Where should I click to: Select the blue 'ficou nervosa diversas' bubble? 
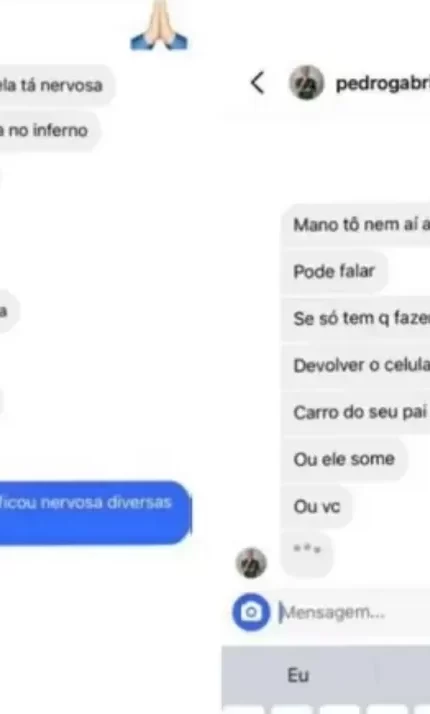click(95, 512)
